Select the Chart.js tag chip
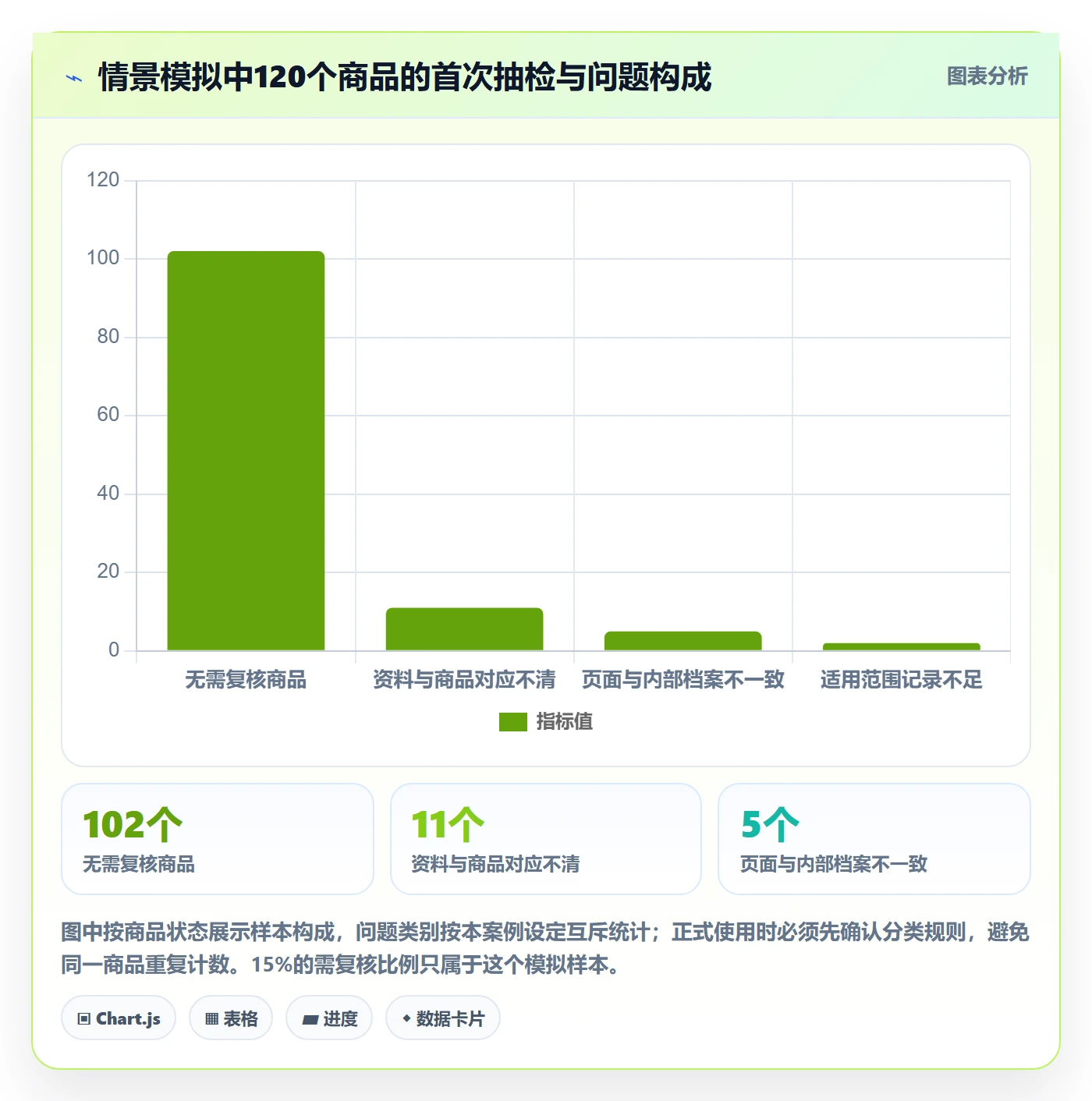Viewport: 1092px width, 1101px height. coord(119,1018)
